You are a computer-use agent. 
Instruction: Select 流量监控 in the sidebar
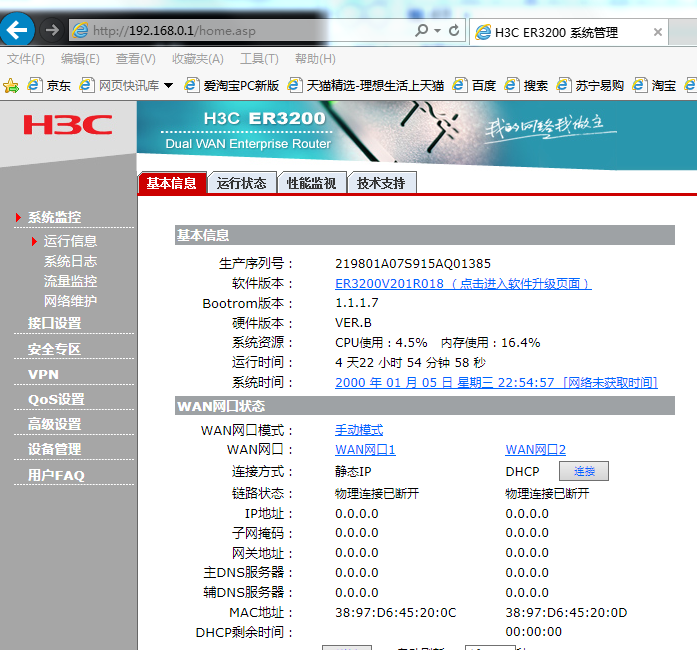tap(70, 281)
